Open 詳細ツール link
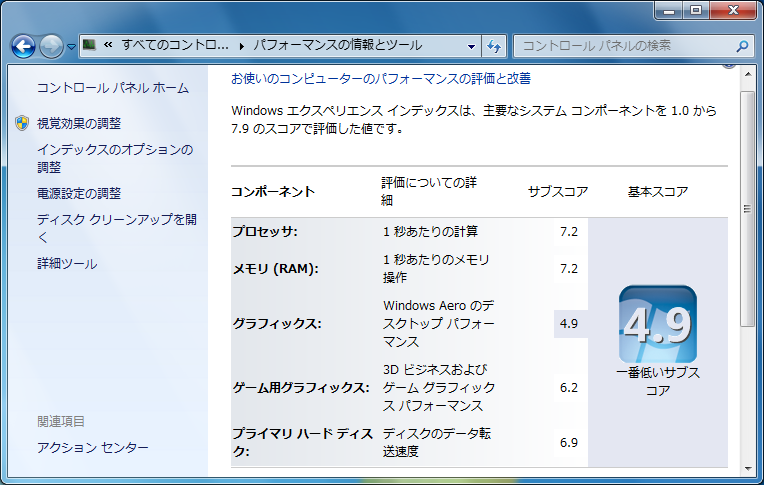This screenshot has height=485, width=764. click(67, 264)
